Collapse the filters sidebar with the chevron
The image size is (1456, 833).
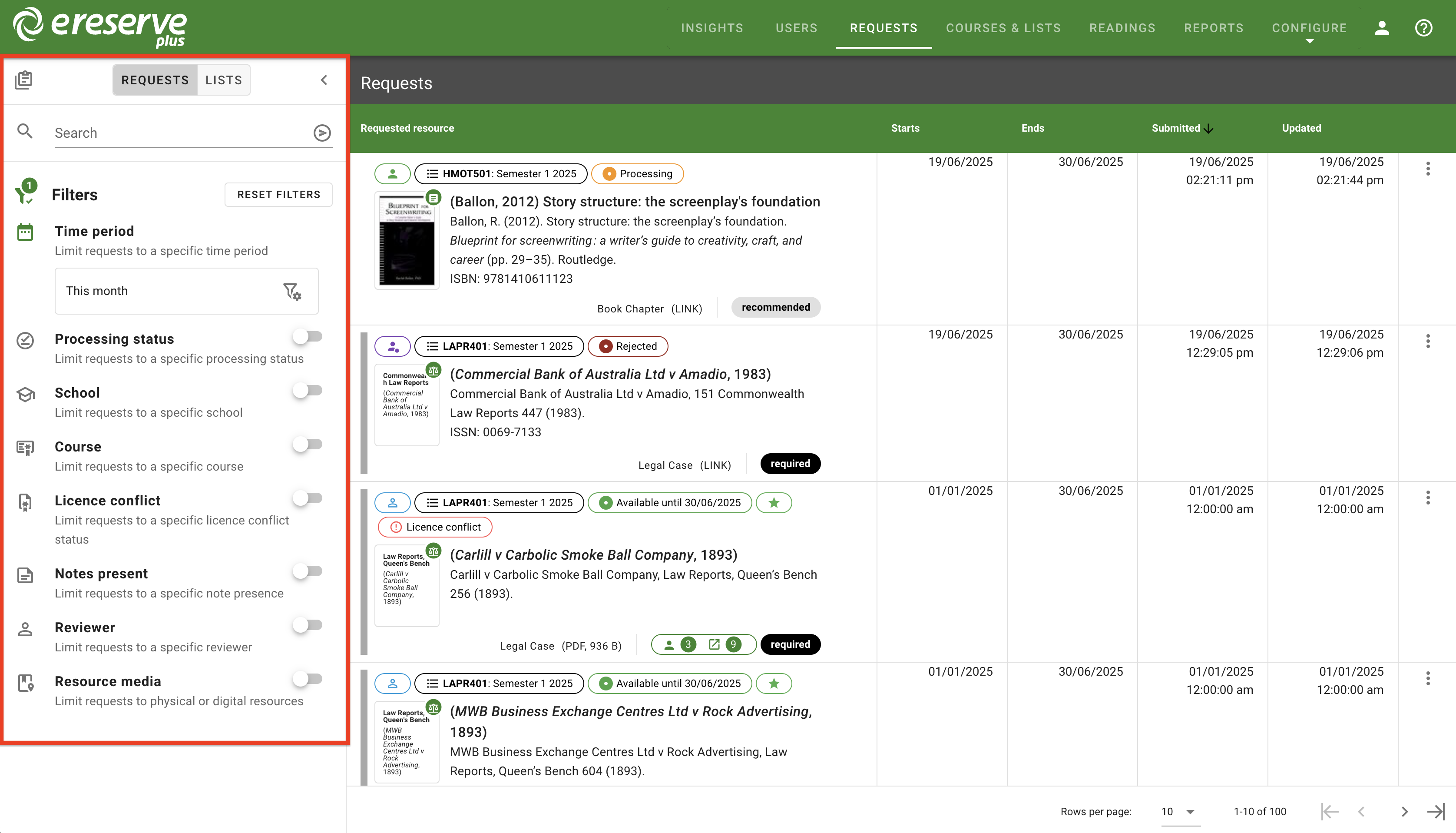point(324,80)
